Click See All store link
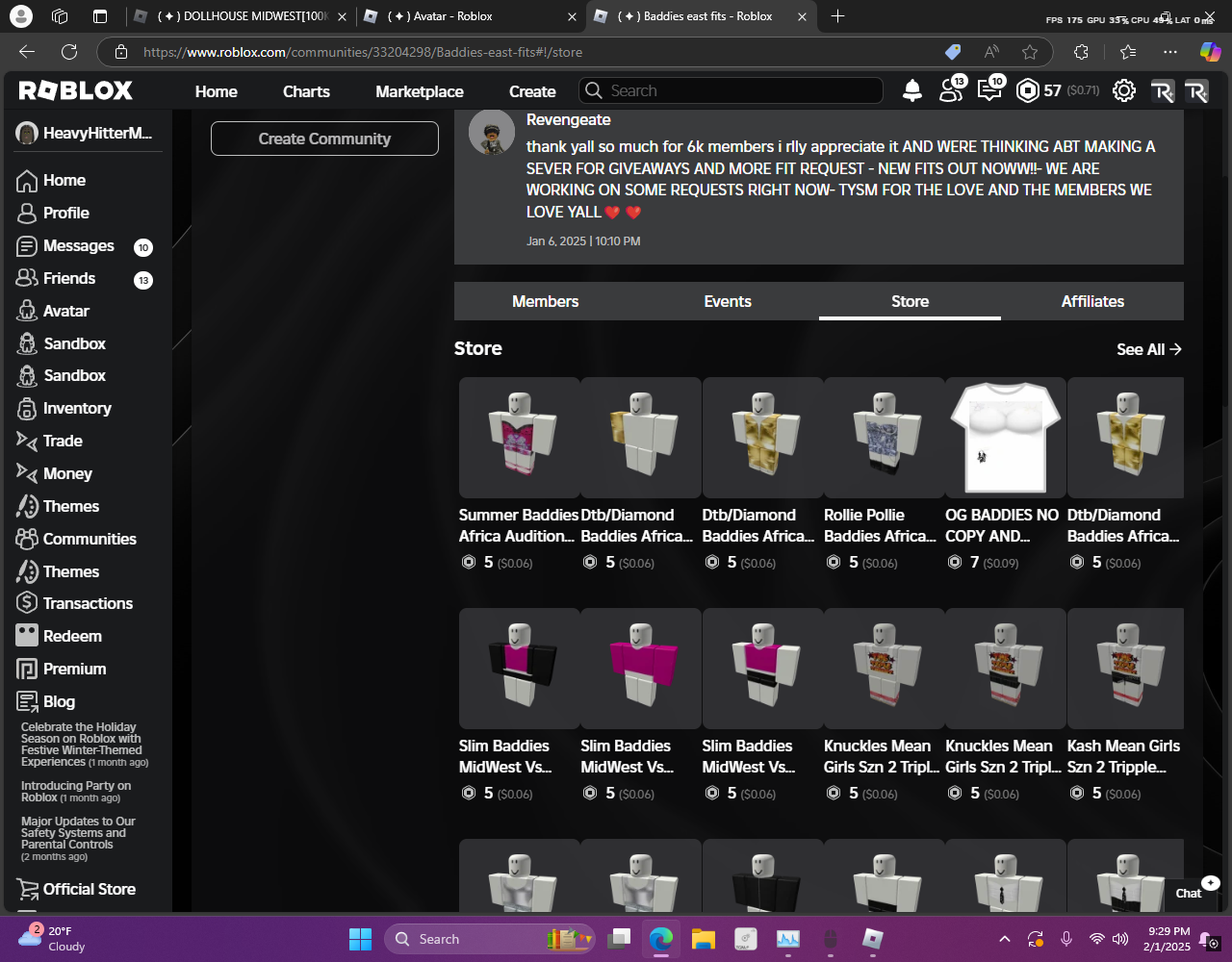The width and height of the screenshot is (1232, 962). coord(1149,349)
